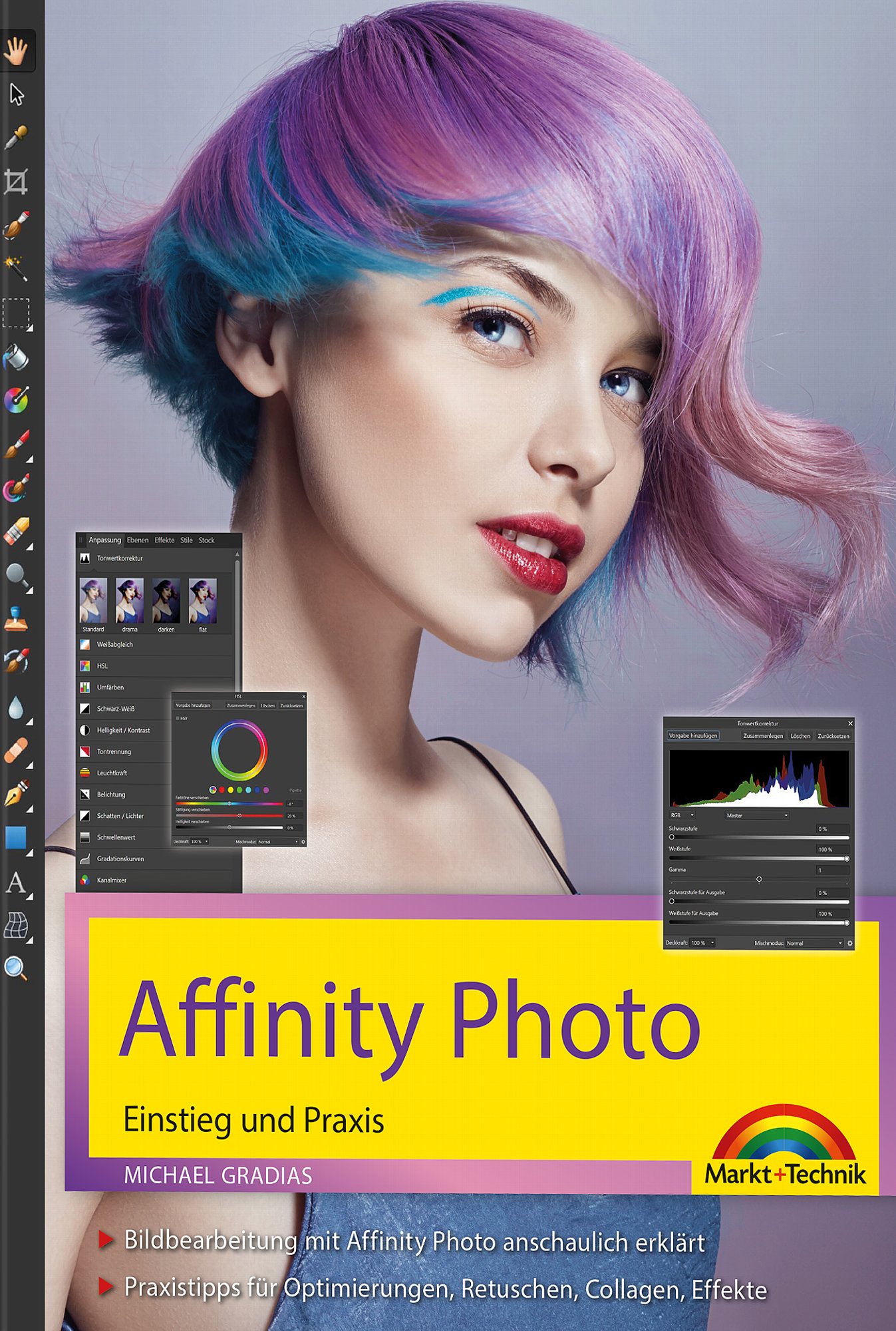Click Zurücksetzen in Tonwertkorrektur dialog
The width and height of the screenshot is (896, 1331).
tap(833, 736)
